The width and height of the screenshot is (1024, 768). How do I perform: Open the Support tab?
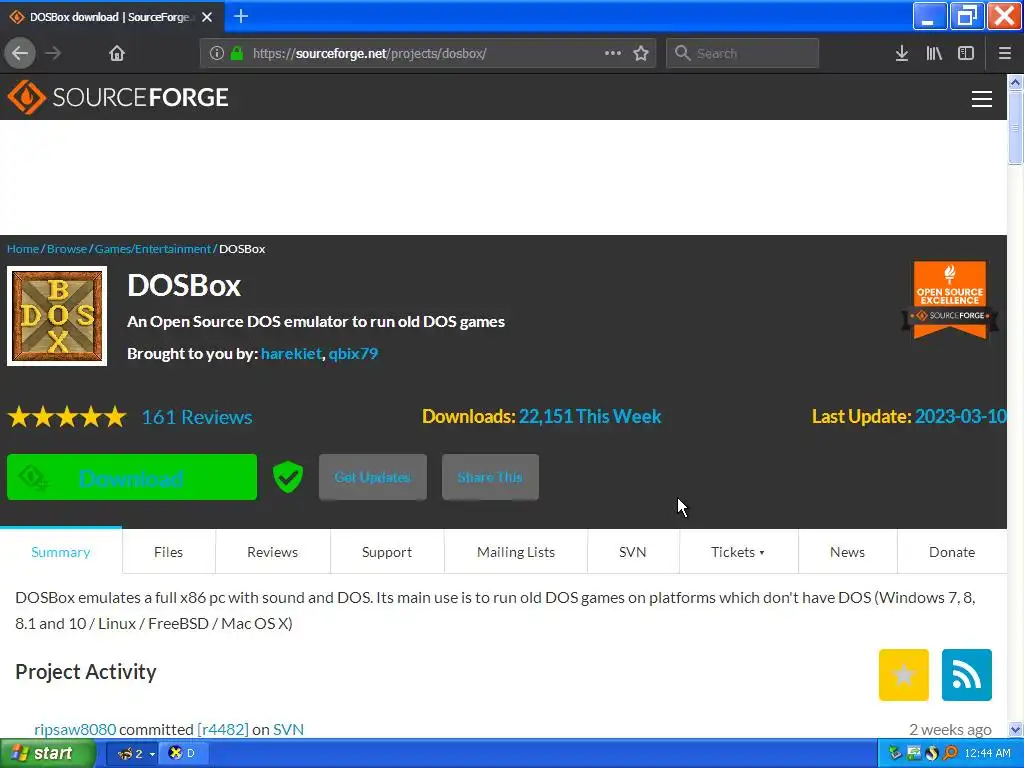point(387,552)
